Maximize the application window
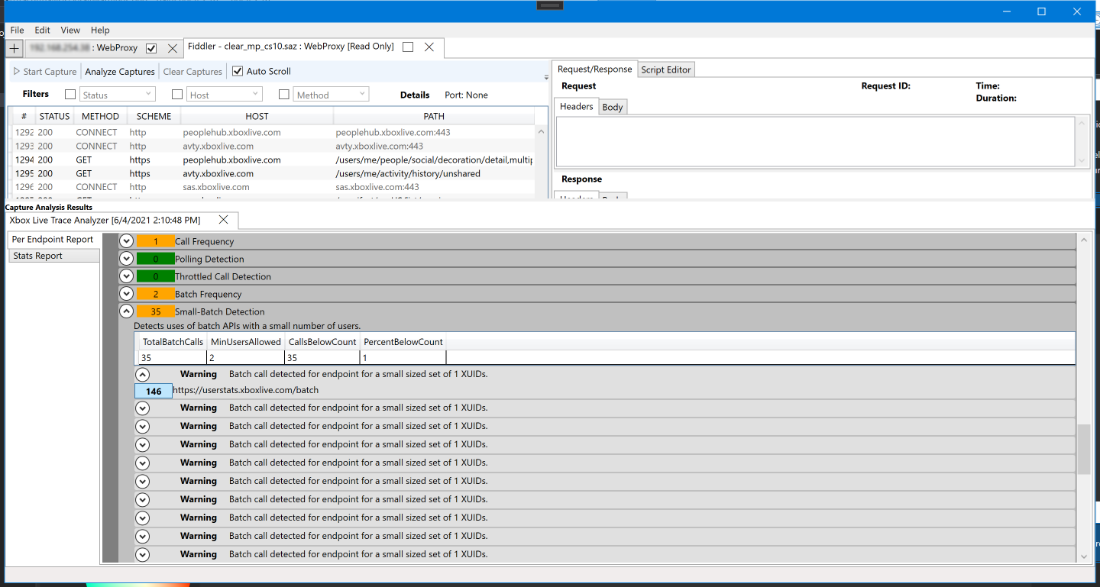 tap(1041, 11)
